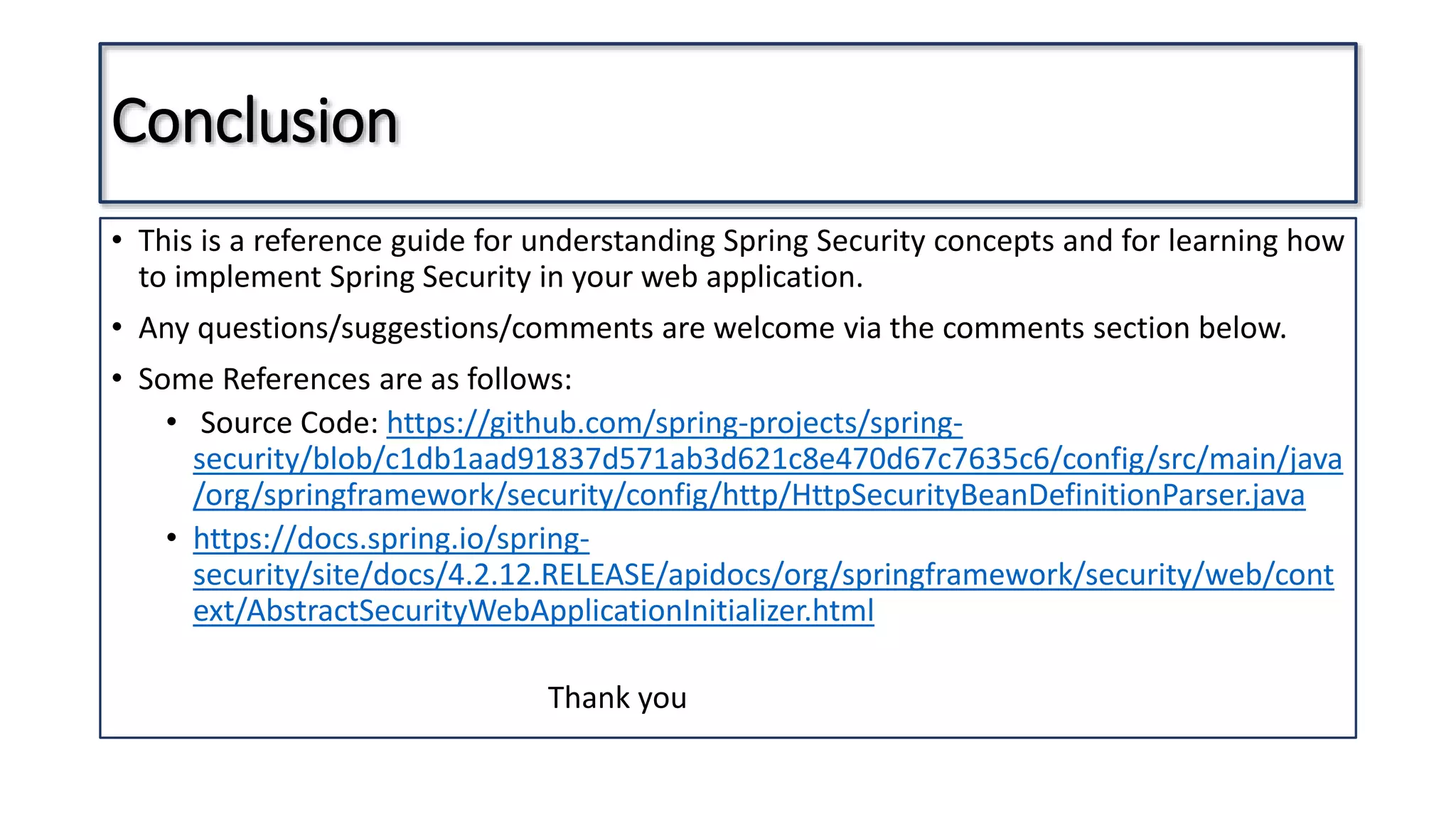
Task: Click "HttpSecurityBeanDefinitionParser.java" in the GitHub link
Action: tap(1048, 496)
